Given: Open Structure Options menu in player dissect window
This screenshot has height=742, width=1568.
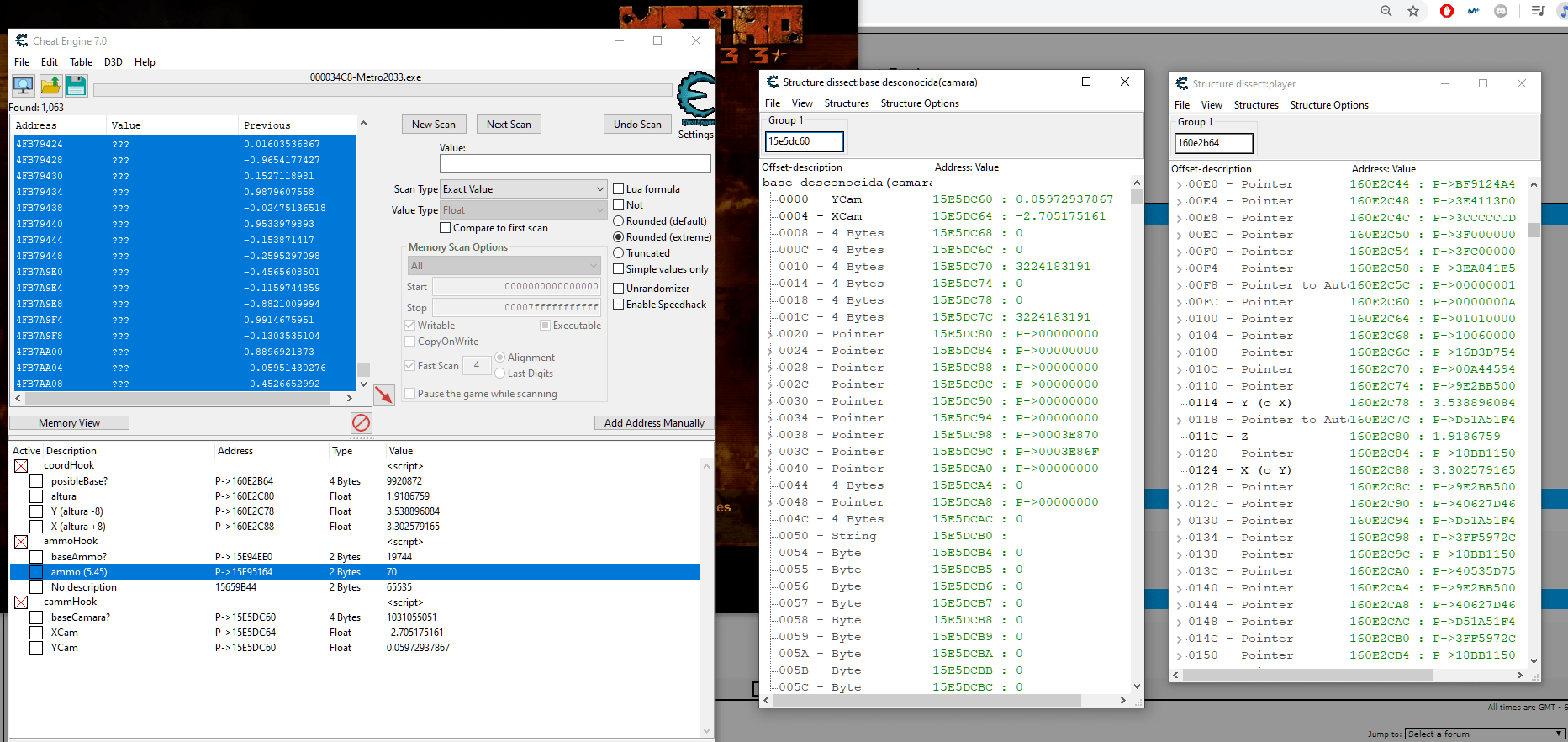Looking at the screenshot, I should [1329, 105].
